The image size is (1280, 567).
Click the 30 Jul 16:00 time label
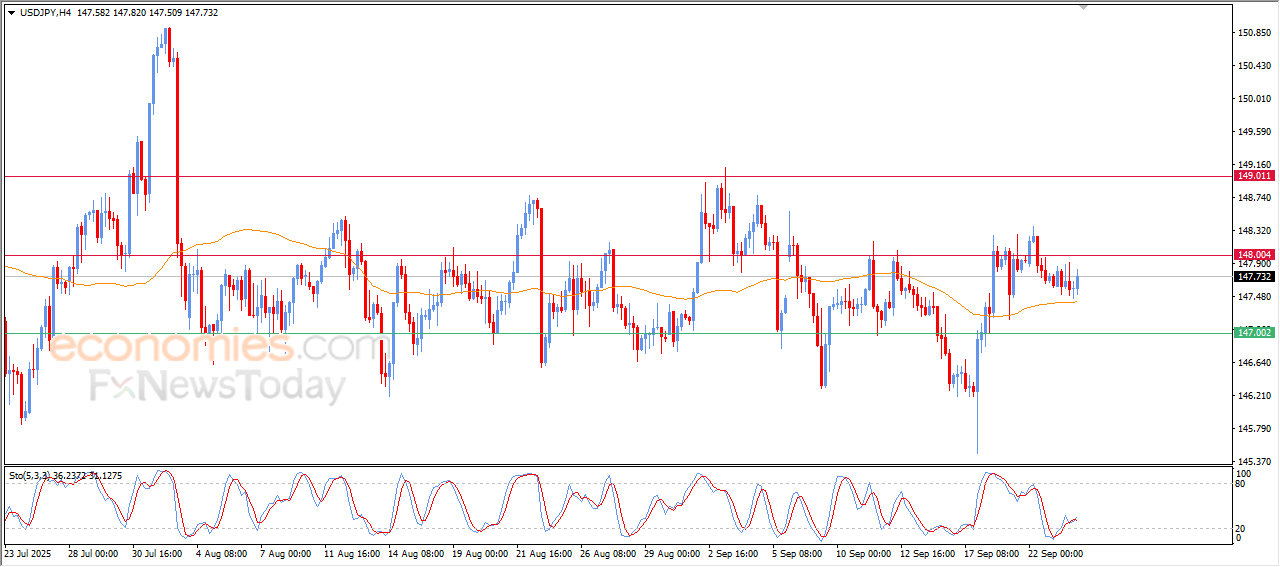pyautogui.click(x=156, y=552)
